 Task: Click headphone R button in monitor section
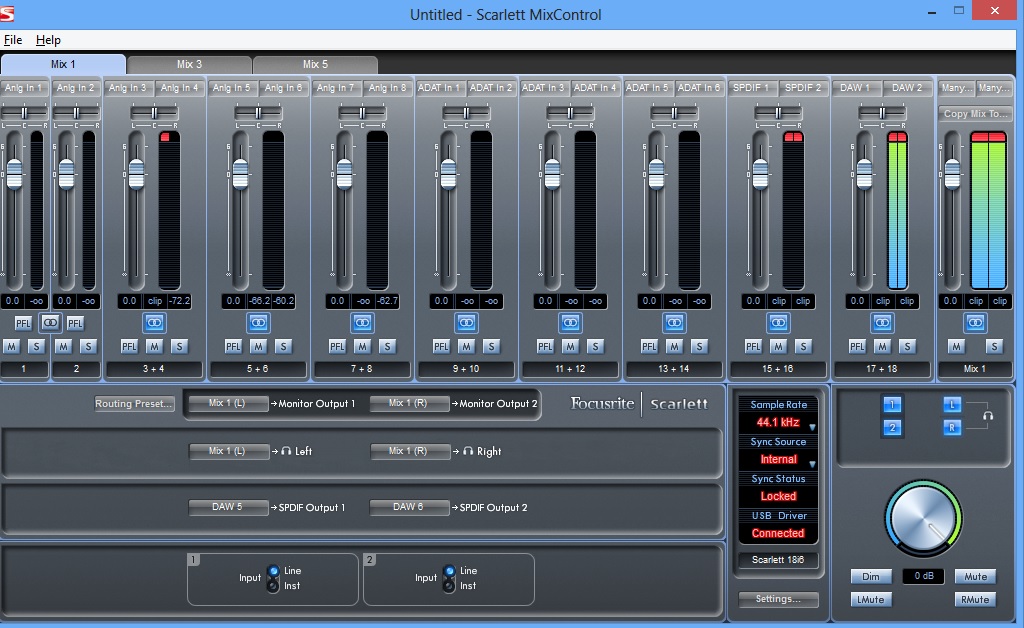tap(952, 428)
